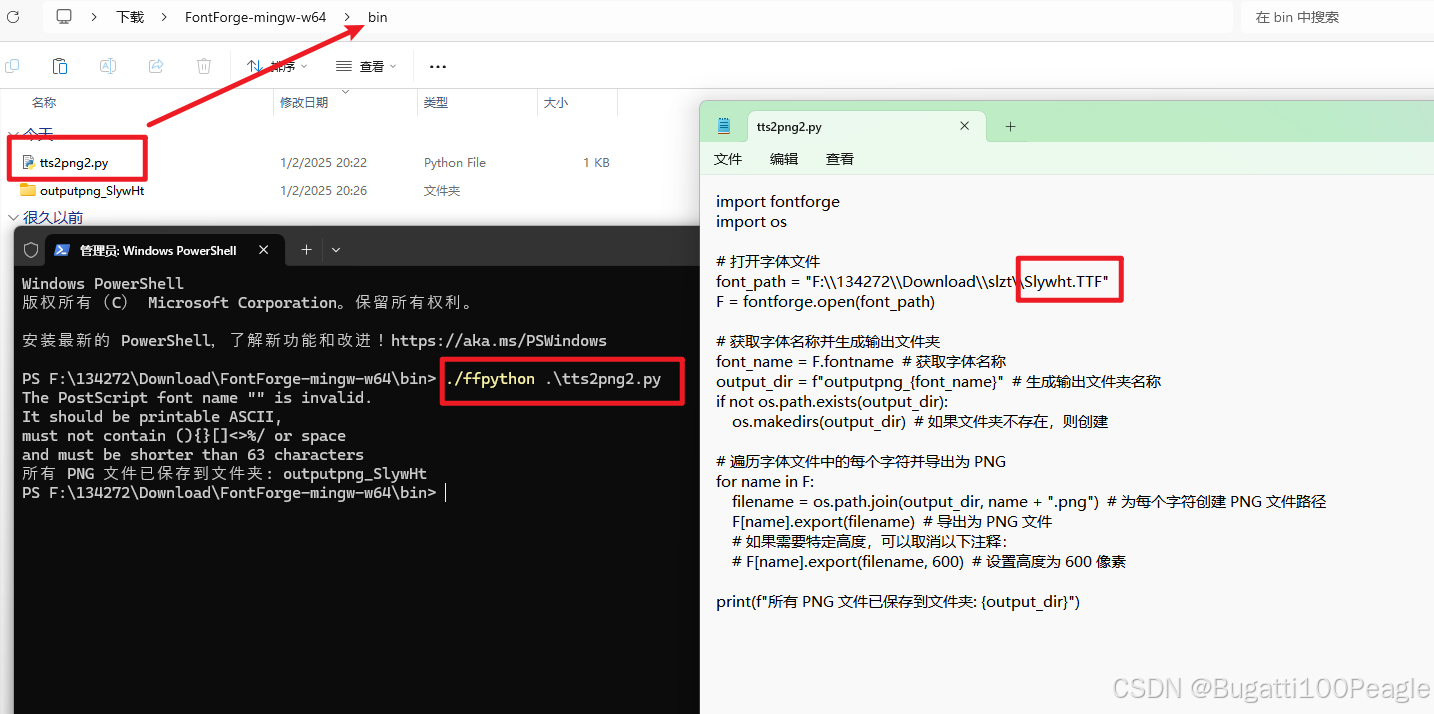Open the 编辑 menu in Notepad
Screen dimensions: 1434x714
click(784, 159)
